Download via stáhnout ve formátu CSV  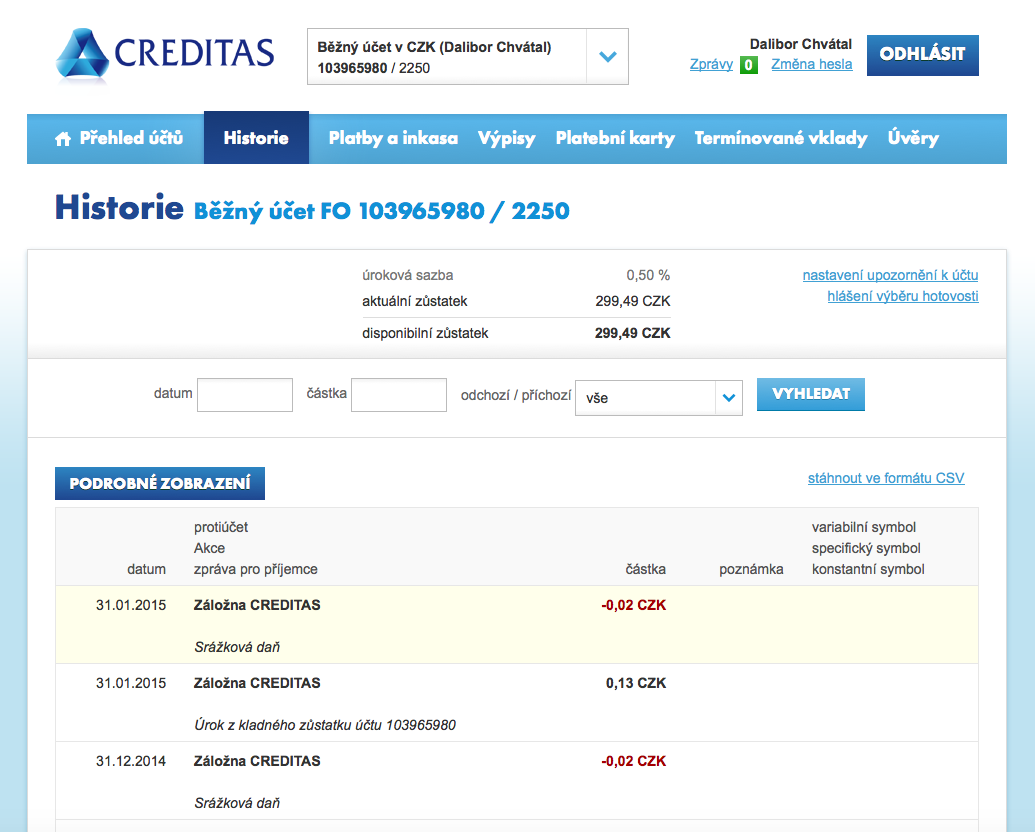pyautogui.click(x=886, y=478)
